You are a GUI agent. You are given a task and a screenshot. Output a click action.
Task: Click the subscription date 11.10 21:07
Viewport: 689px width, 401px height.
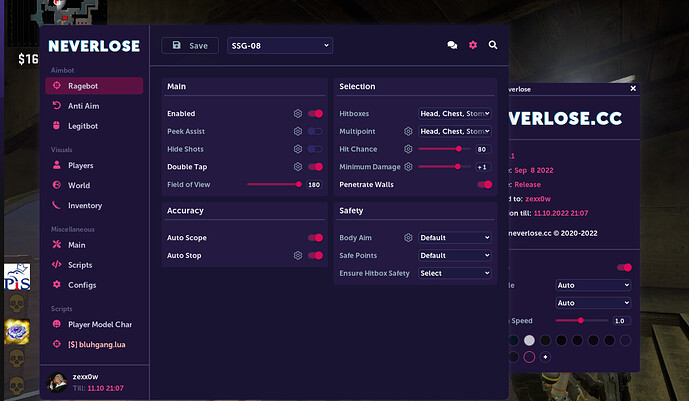coord(105,388)
